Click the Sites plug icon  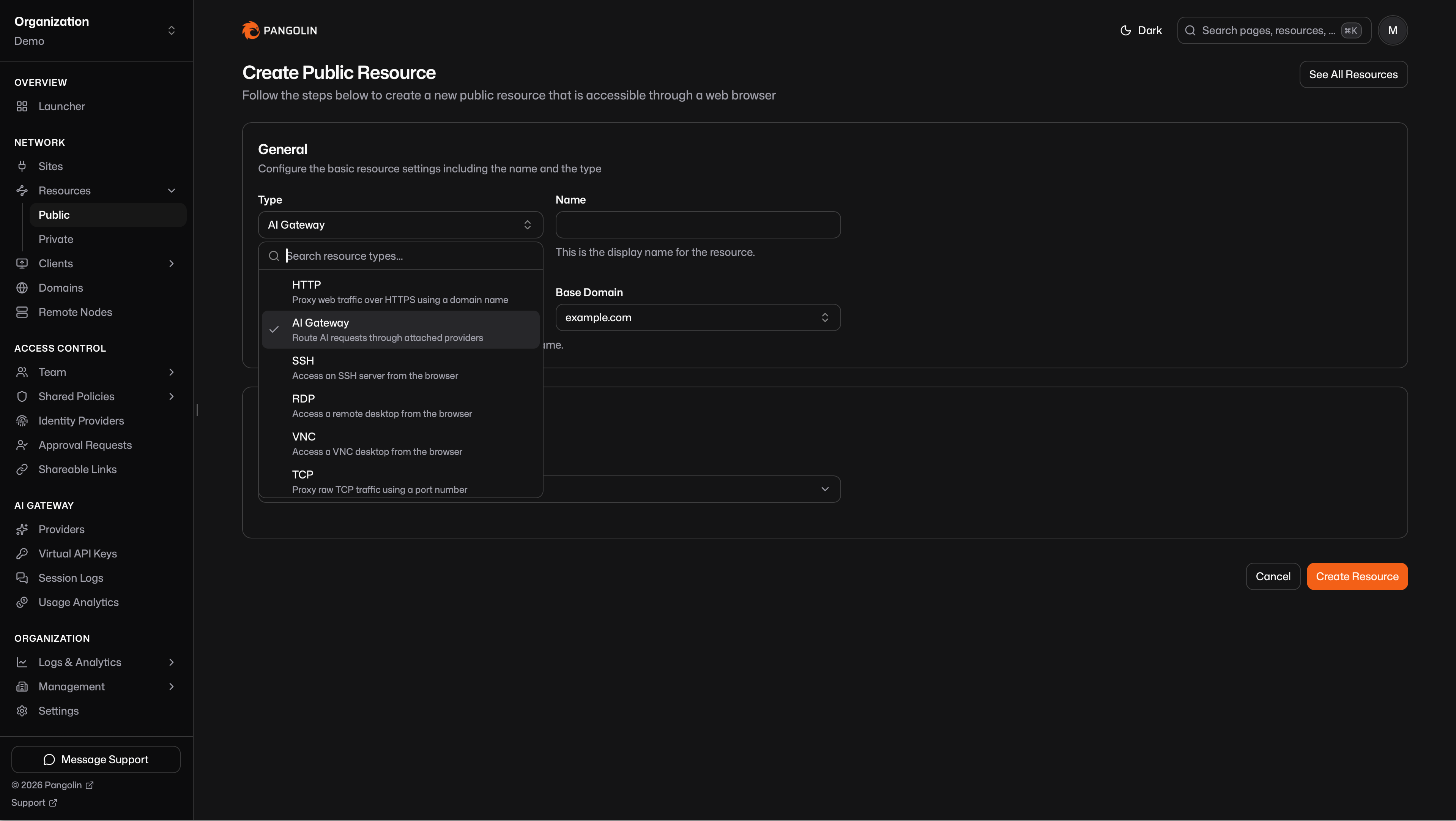pyautogui.click(x=22, y=166)
